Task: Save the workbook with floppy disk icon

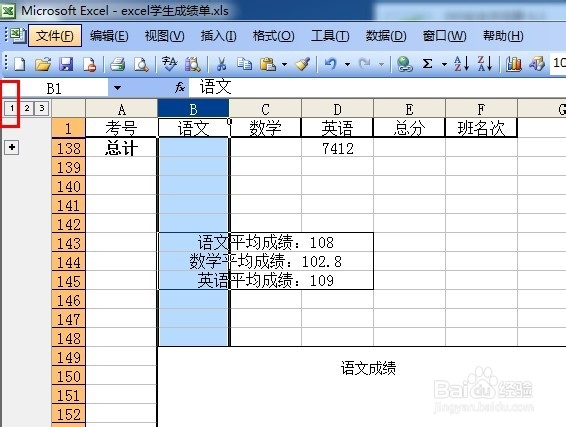Action: pyautogui.click(x=66, y=64)
